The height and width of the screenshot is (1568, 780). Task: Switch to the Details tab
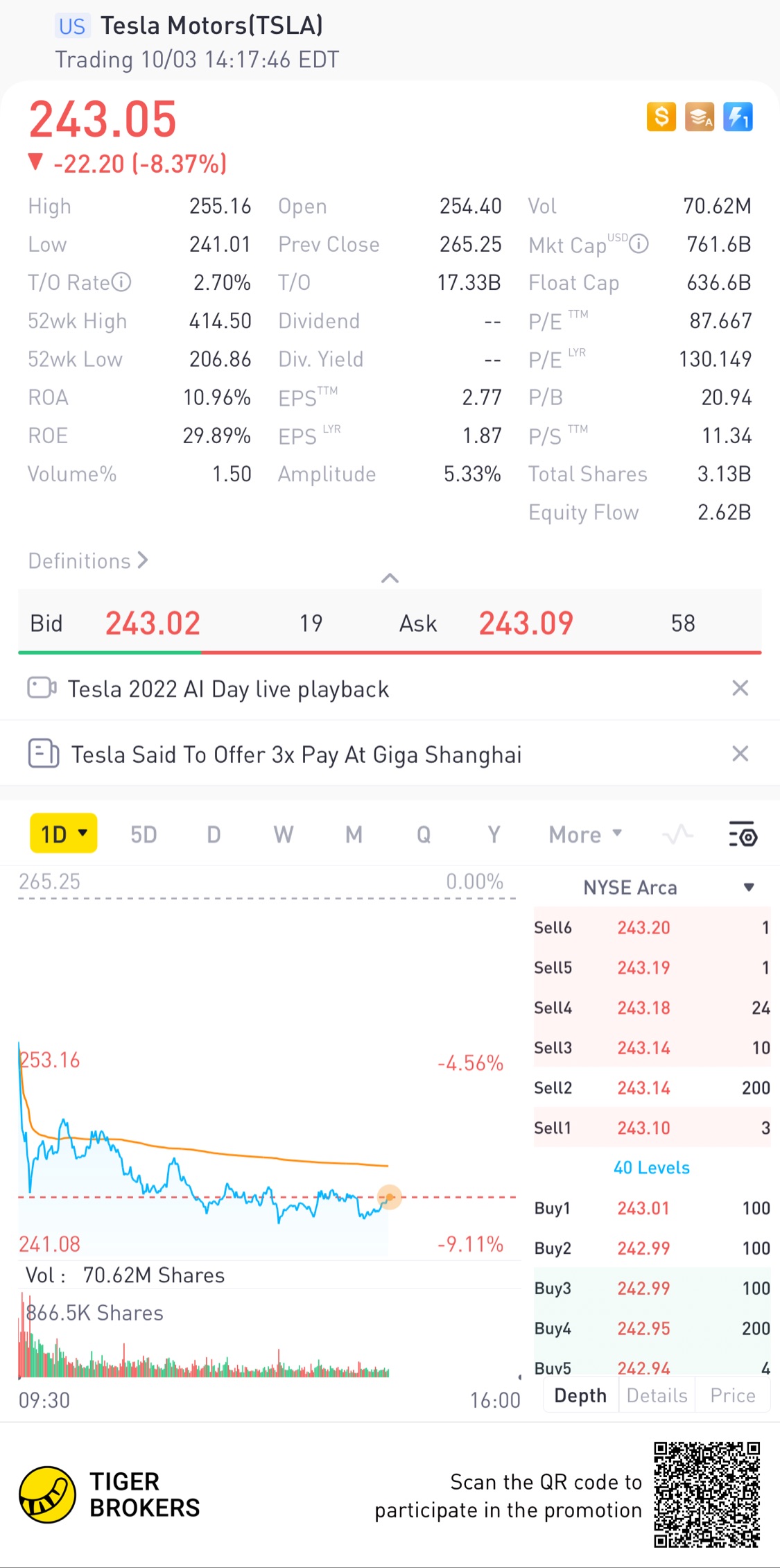(x=657, y=1395)
